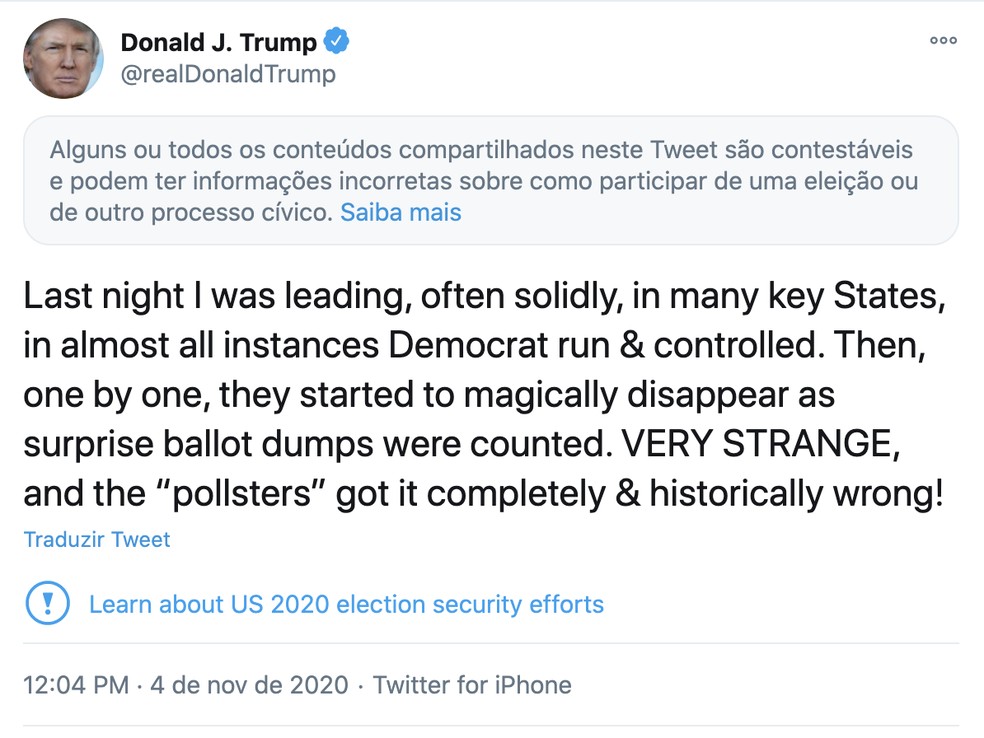
Task: Click the opening words Last night
Action: click(104, 296)
